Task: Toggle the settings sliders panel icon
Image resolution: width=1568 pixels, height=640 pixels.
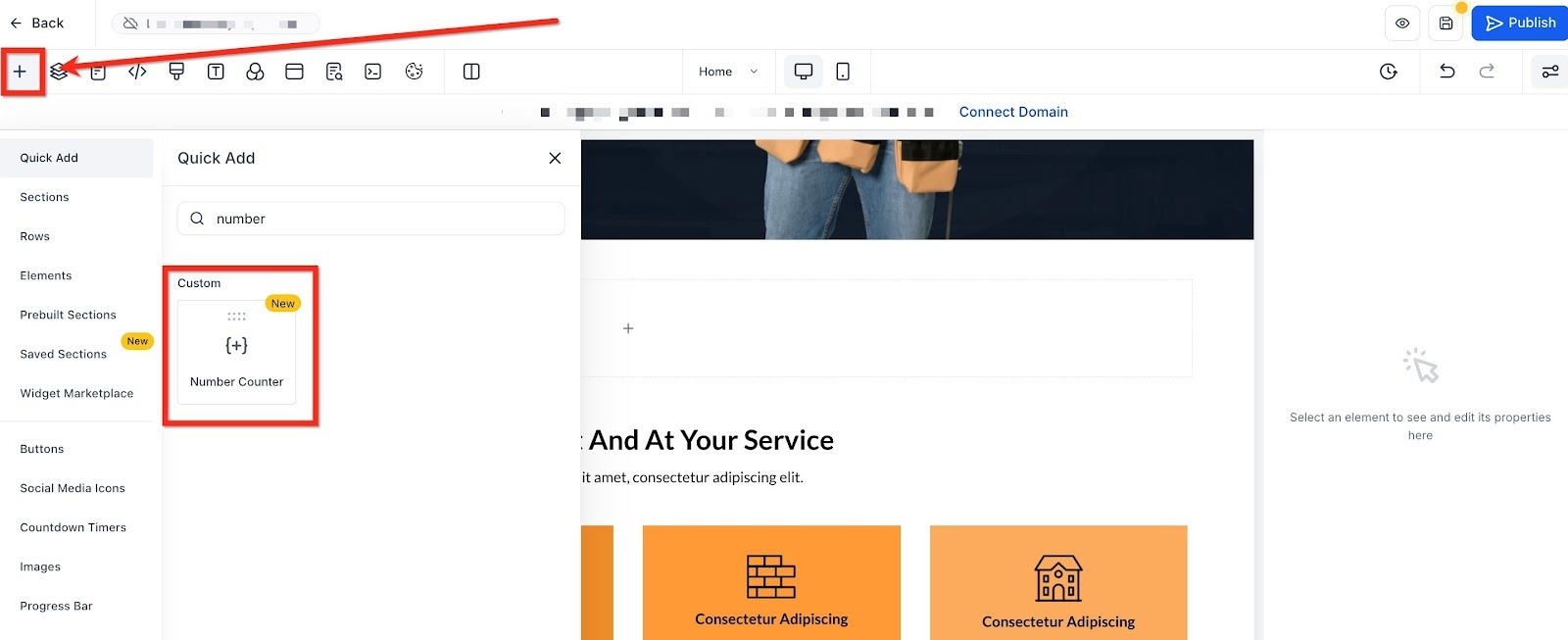Action: [1550, 72]
